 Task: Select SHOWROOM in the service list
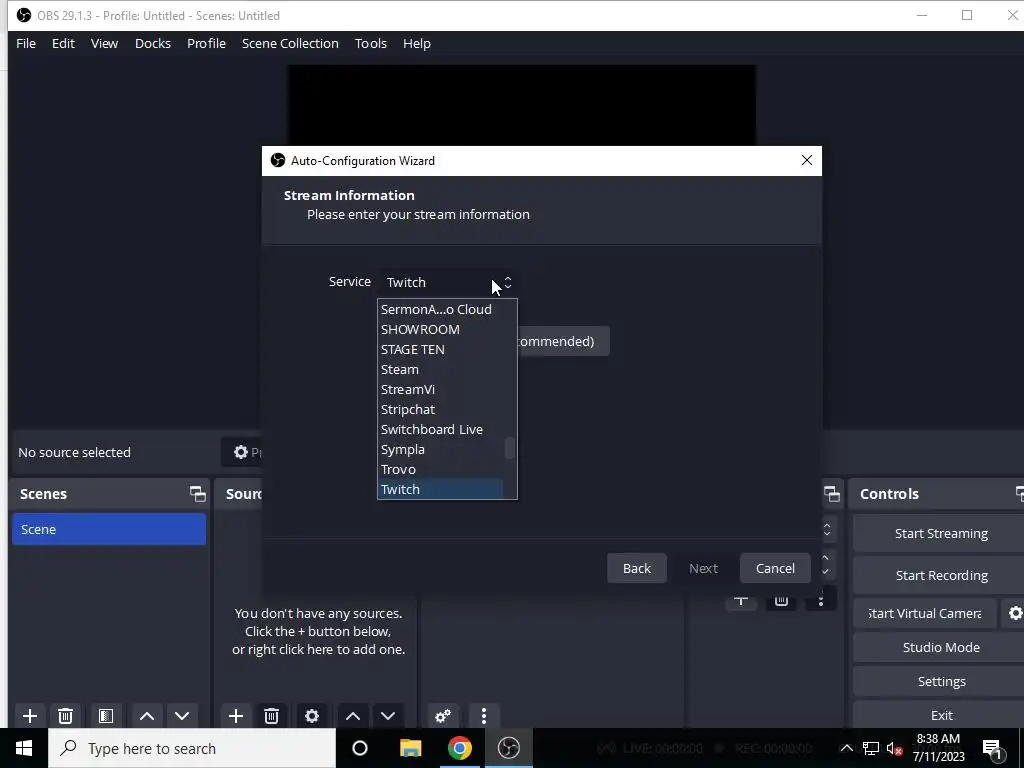click(x=441, y=329)
